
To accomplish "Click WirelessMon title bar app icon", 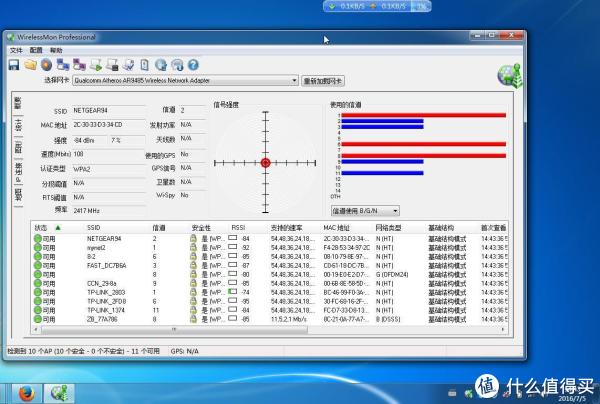I will (x=11, y=37).
